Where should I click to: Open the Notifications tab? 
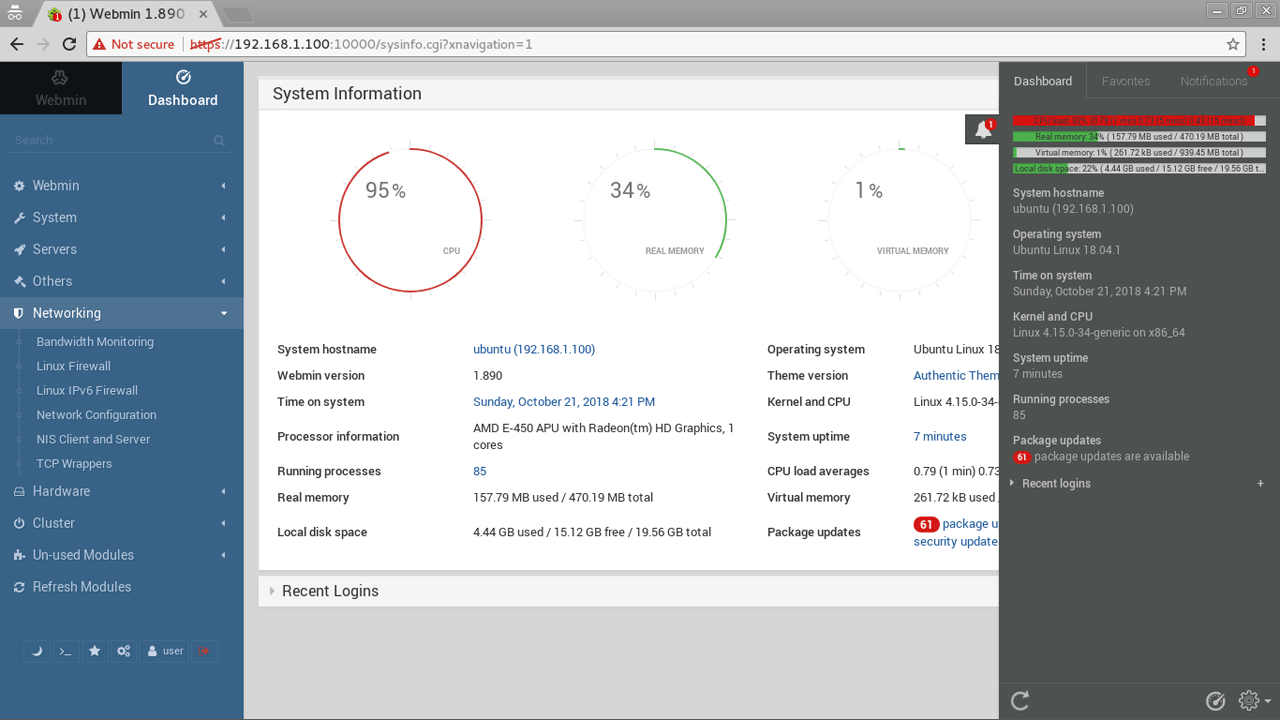(x=1214, y=81)
